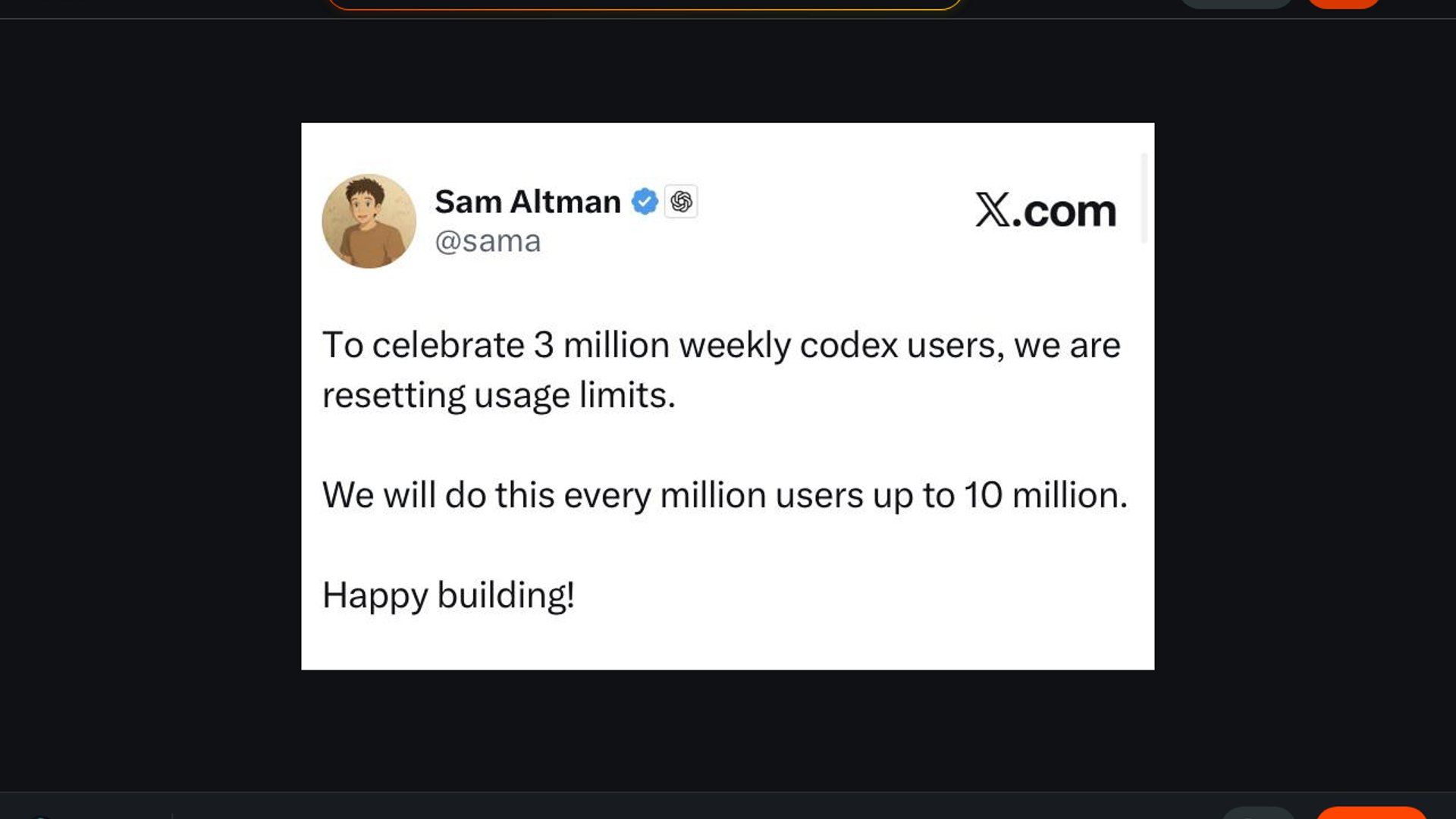Click the "resetting usage limits." line
1456x819 pixels.
click(x=498, y=395)
